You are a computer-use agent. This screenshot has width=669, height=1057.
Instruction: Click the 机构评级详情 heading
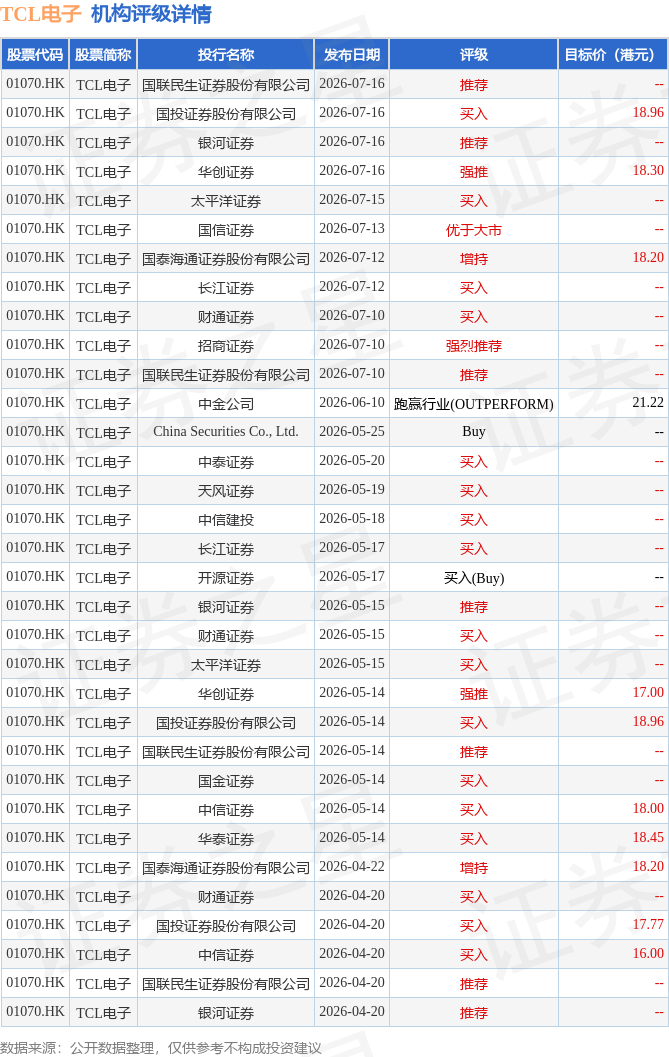click(x=152, y=13)
